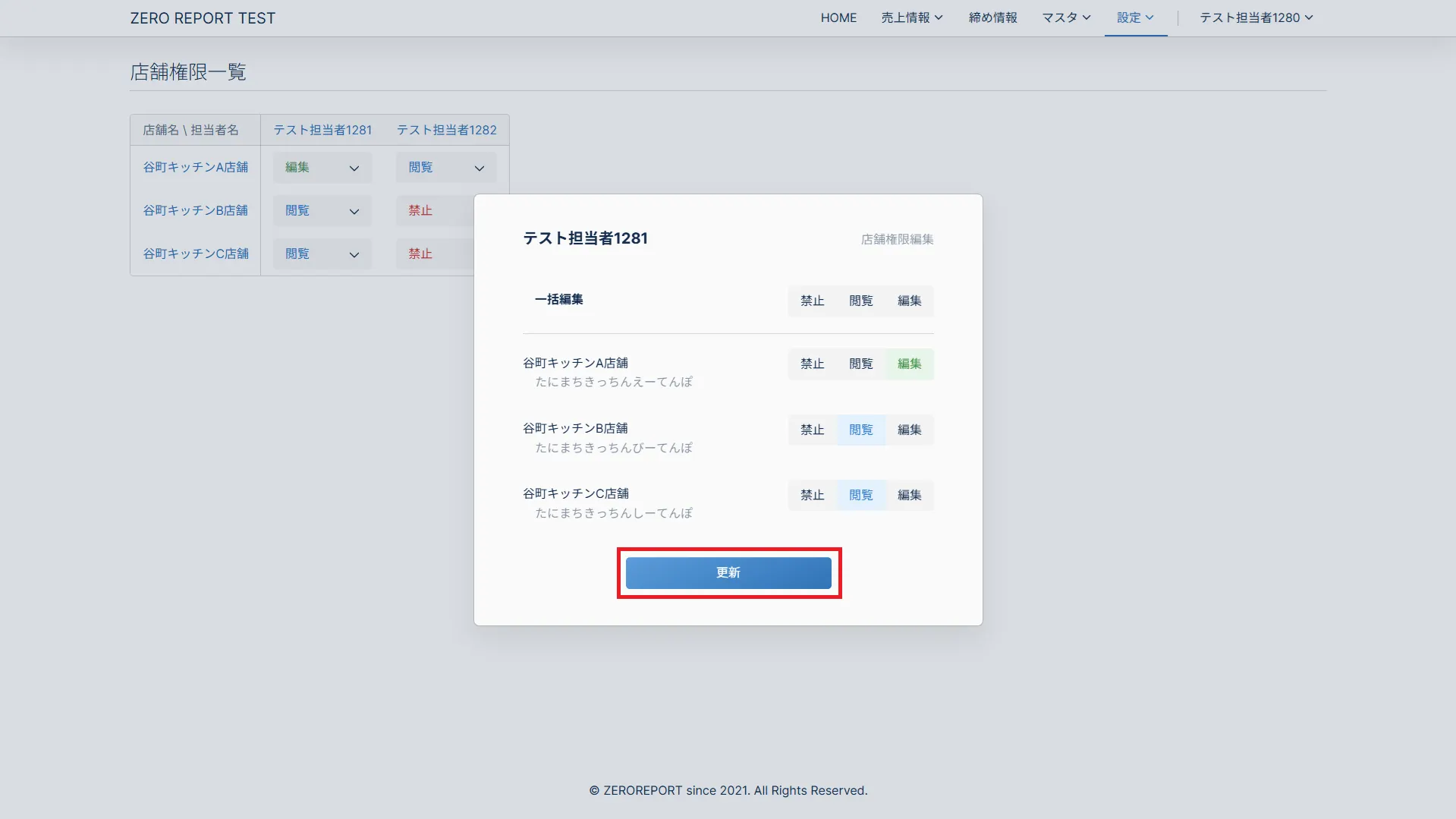
Task: Click the 更新 update button
Action: pyautogui.click(x=728, y=573)
